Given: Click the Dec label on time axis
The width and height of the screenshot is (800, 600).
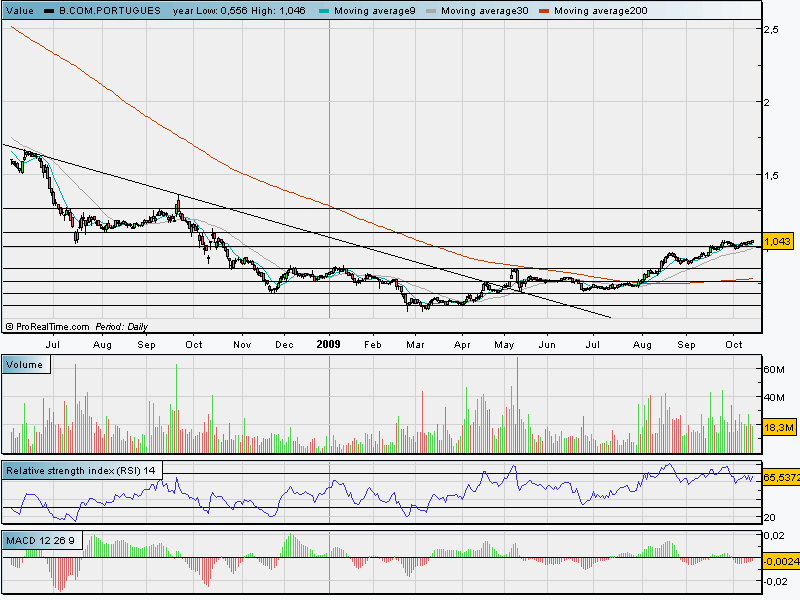Looking at the screenshot, I should coord(284,345).
